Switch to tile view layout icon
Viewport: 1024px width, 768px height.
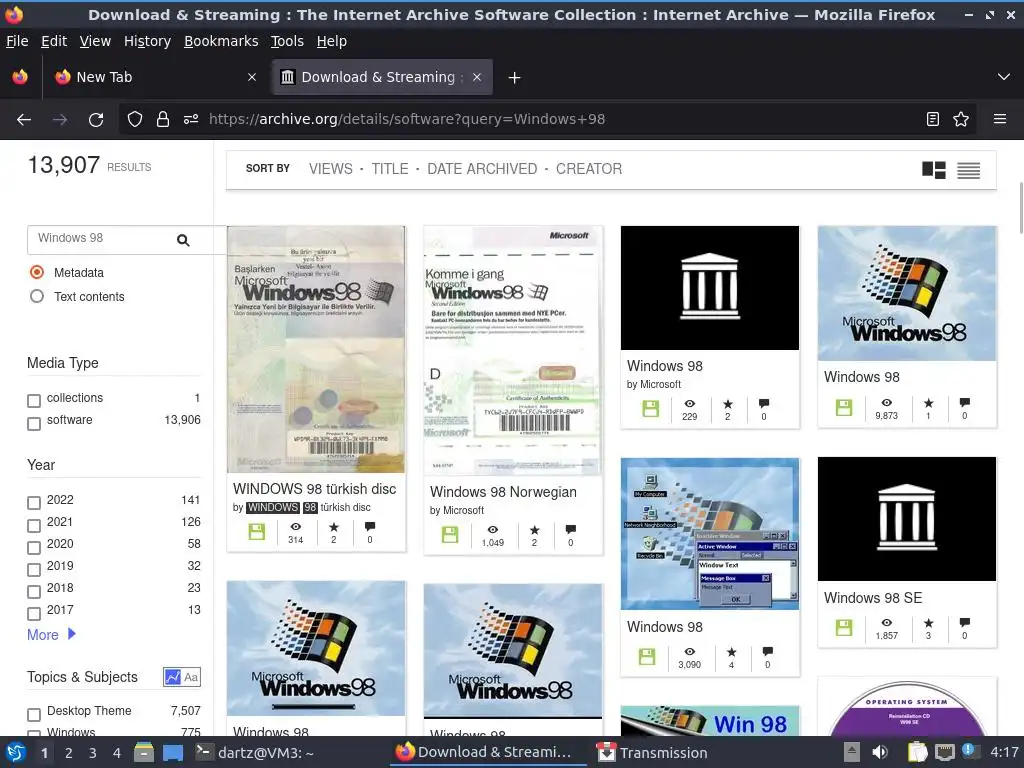click(933, 170)
